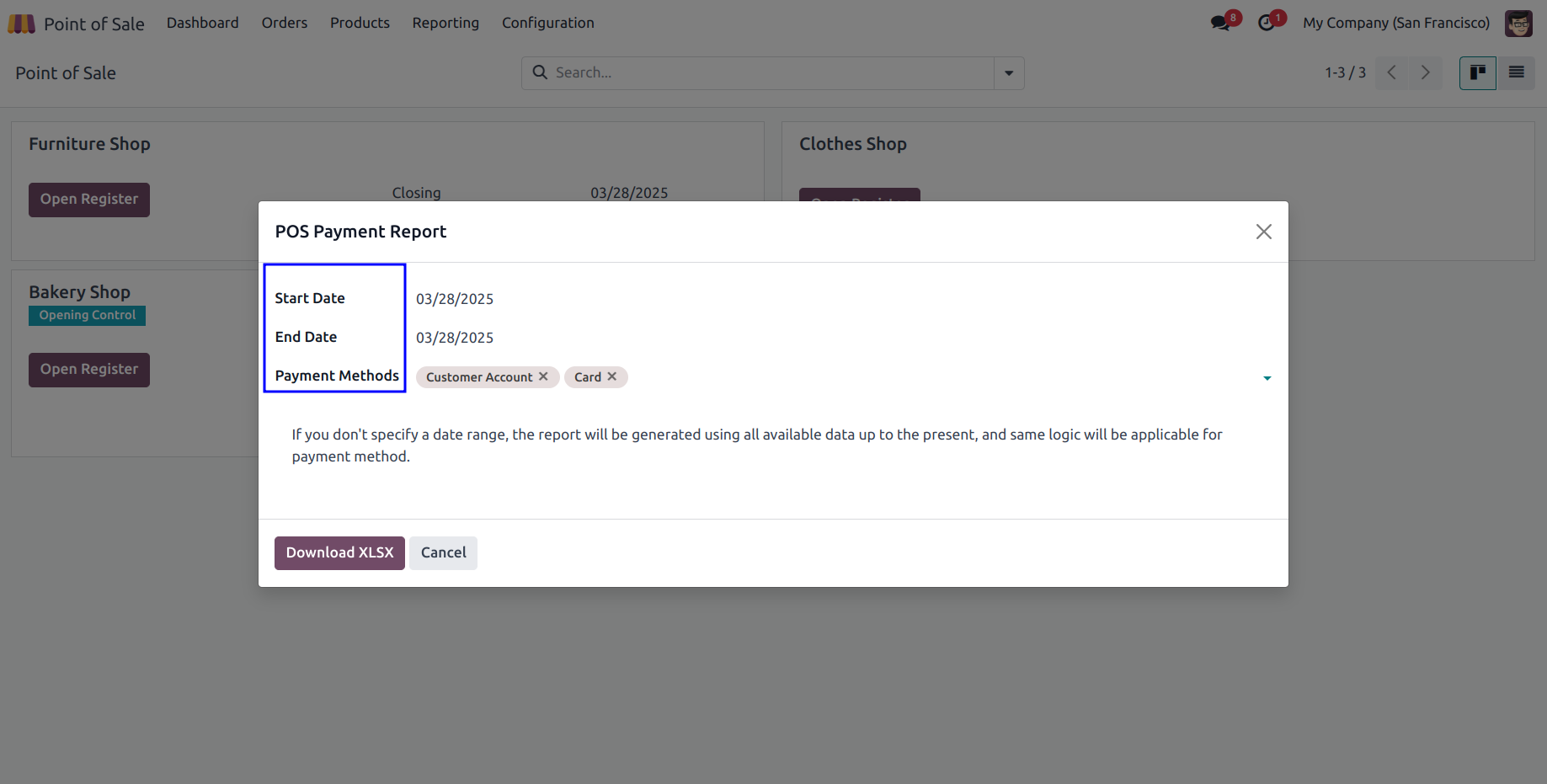1547x784 pixels.
Task: Remove the Card payment method tag
Action: [612, 376]
